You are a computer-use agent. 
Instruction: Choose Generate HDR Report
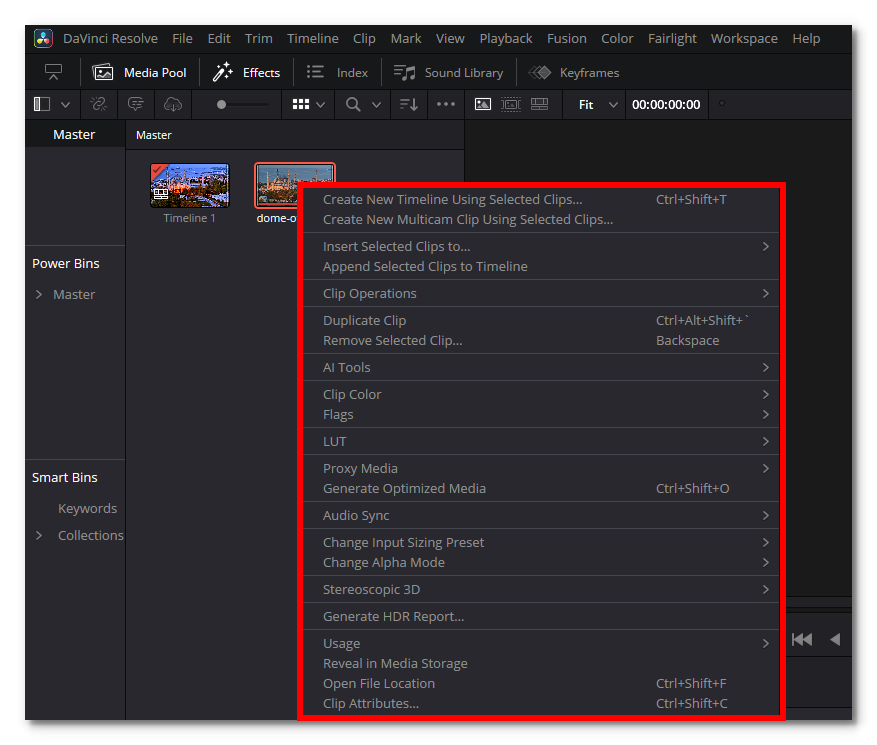pyautogui.click(x=541, y=616)
